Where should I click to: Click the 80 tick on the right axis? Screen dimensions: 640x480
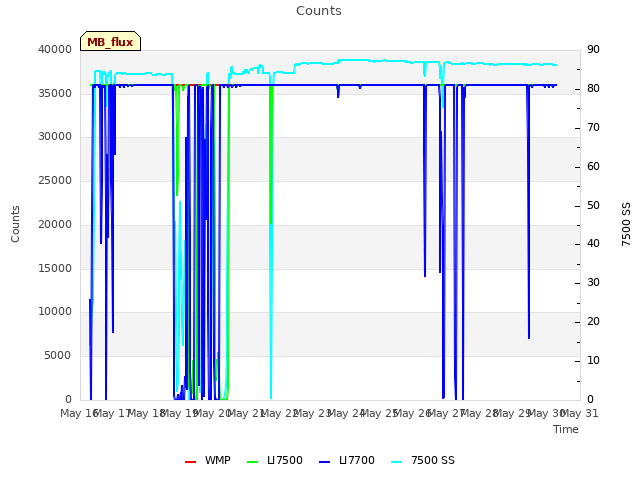pos(593,89)
